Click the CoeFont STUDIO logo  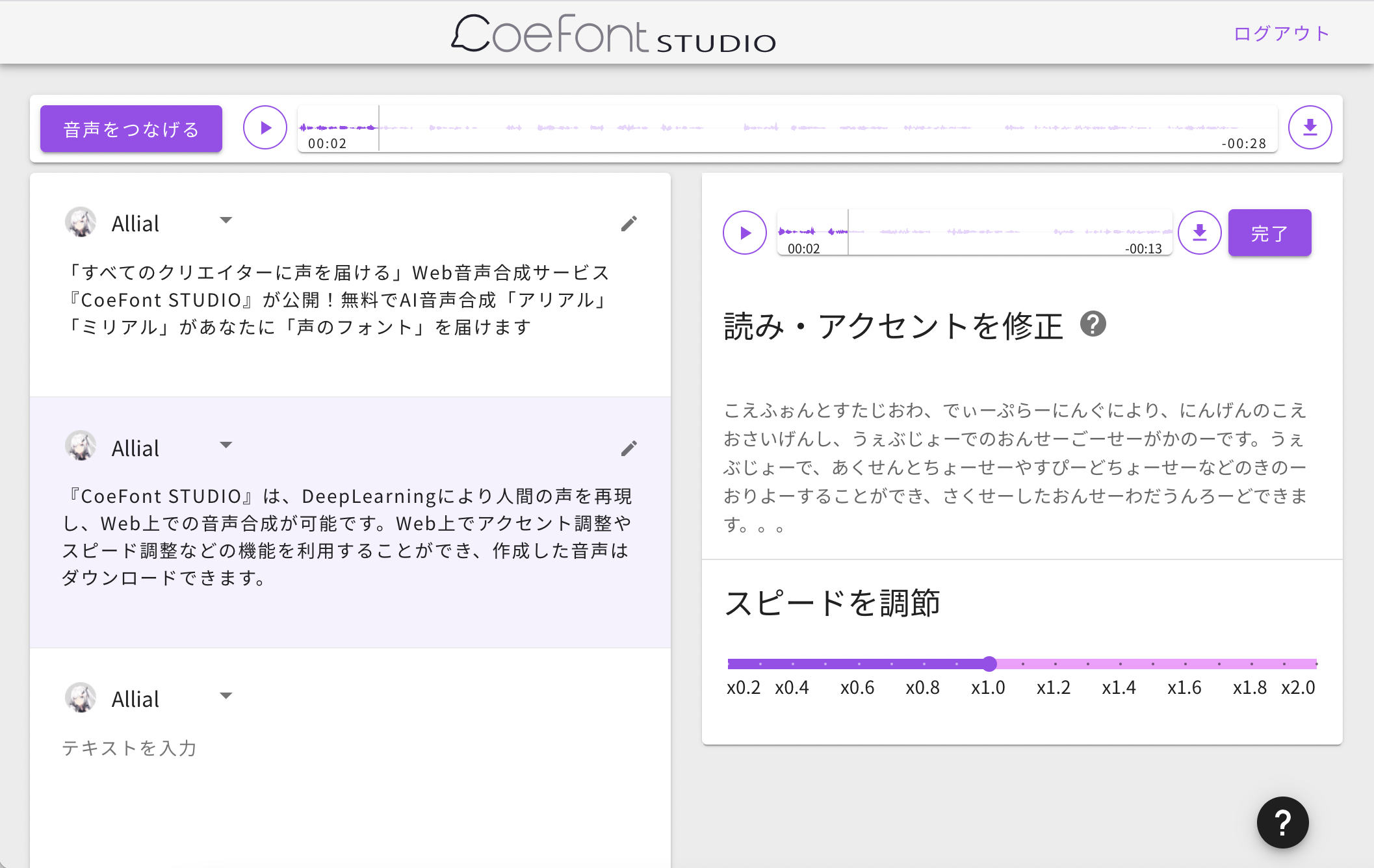[614, 34]
